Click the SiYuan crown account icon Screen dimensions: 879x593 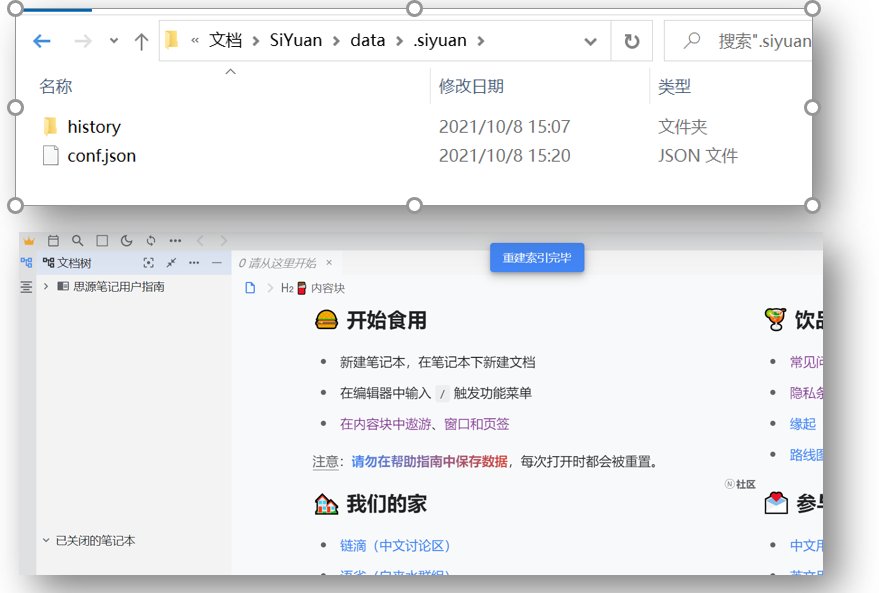coord(29,241)
